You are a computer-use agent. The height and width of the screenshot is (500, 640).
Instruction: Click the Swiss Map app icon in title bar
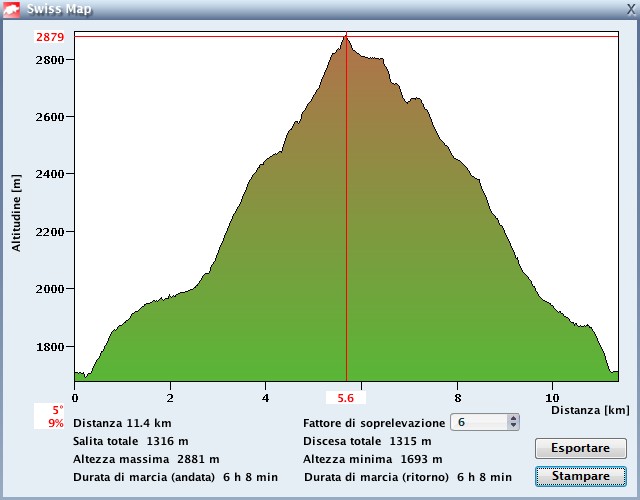[11, 9]
